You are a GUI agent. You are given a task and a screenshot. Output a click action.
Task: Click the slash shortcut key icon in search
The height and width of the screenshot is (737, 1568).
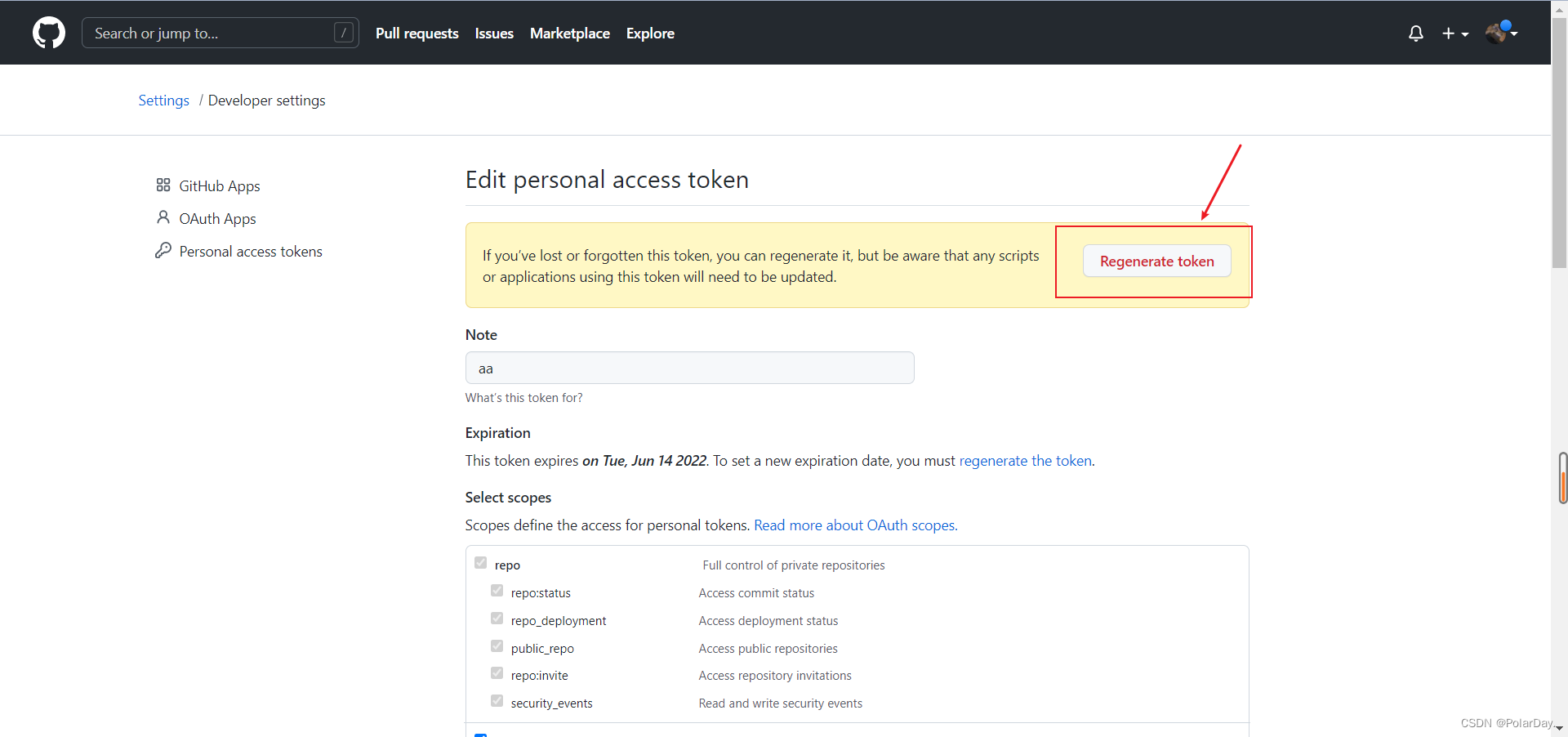pos(344,33)
